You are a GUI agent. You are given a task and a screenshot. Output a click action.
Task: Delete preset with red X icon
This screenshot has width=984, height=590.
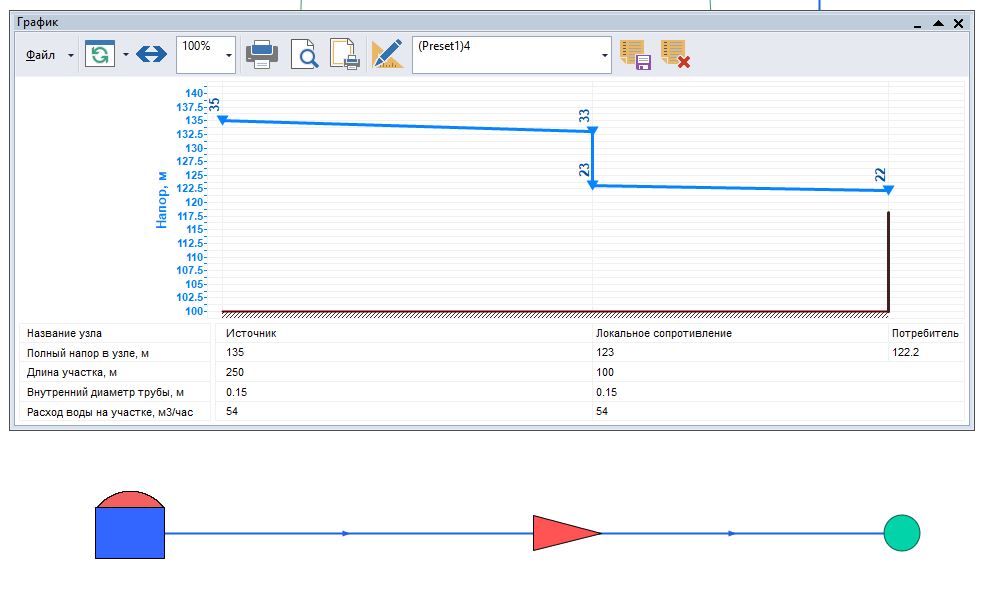676,55
